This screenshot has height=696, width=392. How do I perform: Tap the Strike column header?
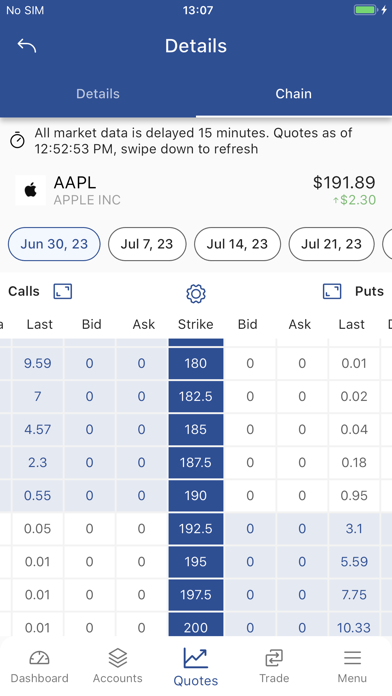(196, 324)
